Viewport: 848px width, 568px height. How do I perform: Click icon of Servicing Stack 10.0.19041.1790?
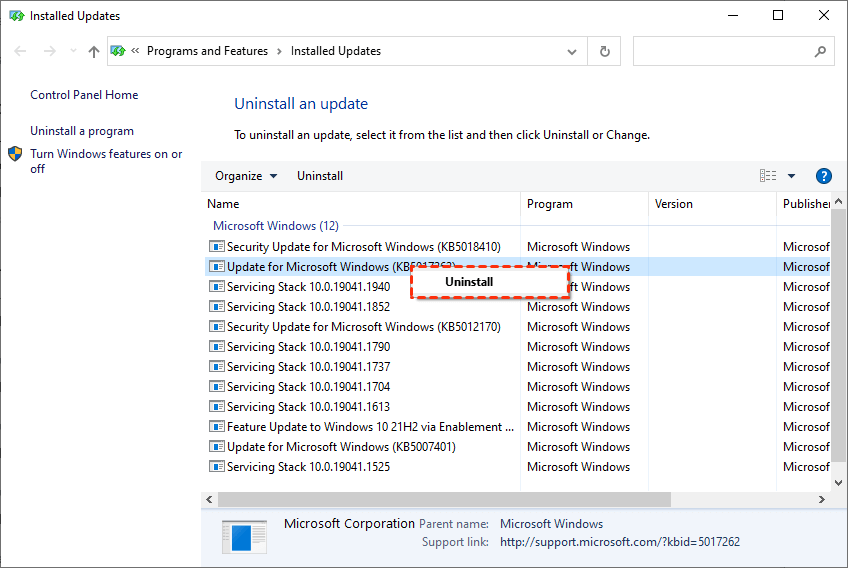click(217, 347)
